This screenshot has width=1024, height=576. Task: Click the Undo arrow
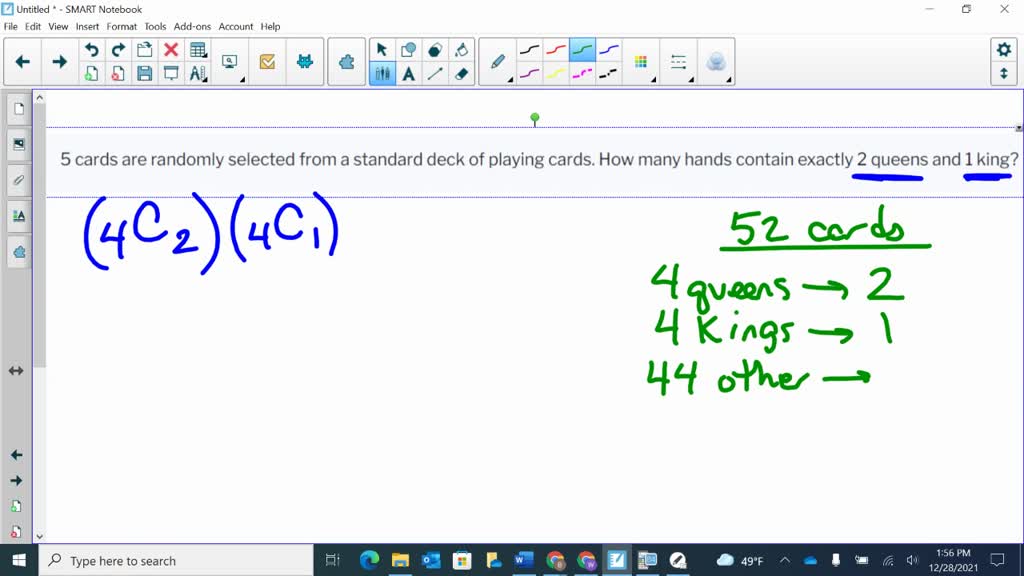point(92,50)
